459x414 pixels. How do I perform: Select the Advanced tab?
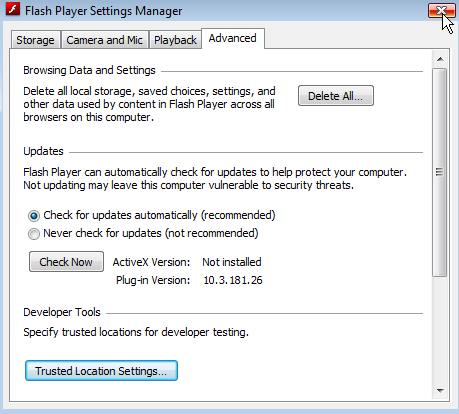[233, 38]
